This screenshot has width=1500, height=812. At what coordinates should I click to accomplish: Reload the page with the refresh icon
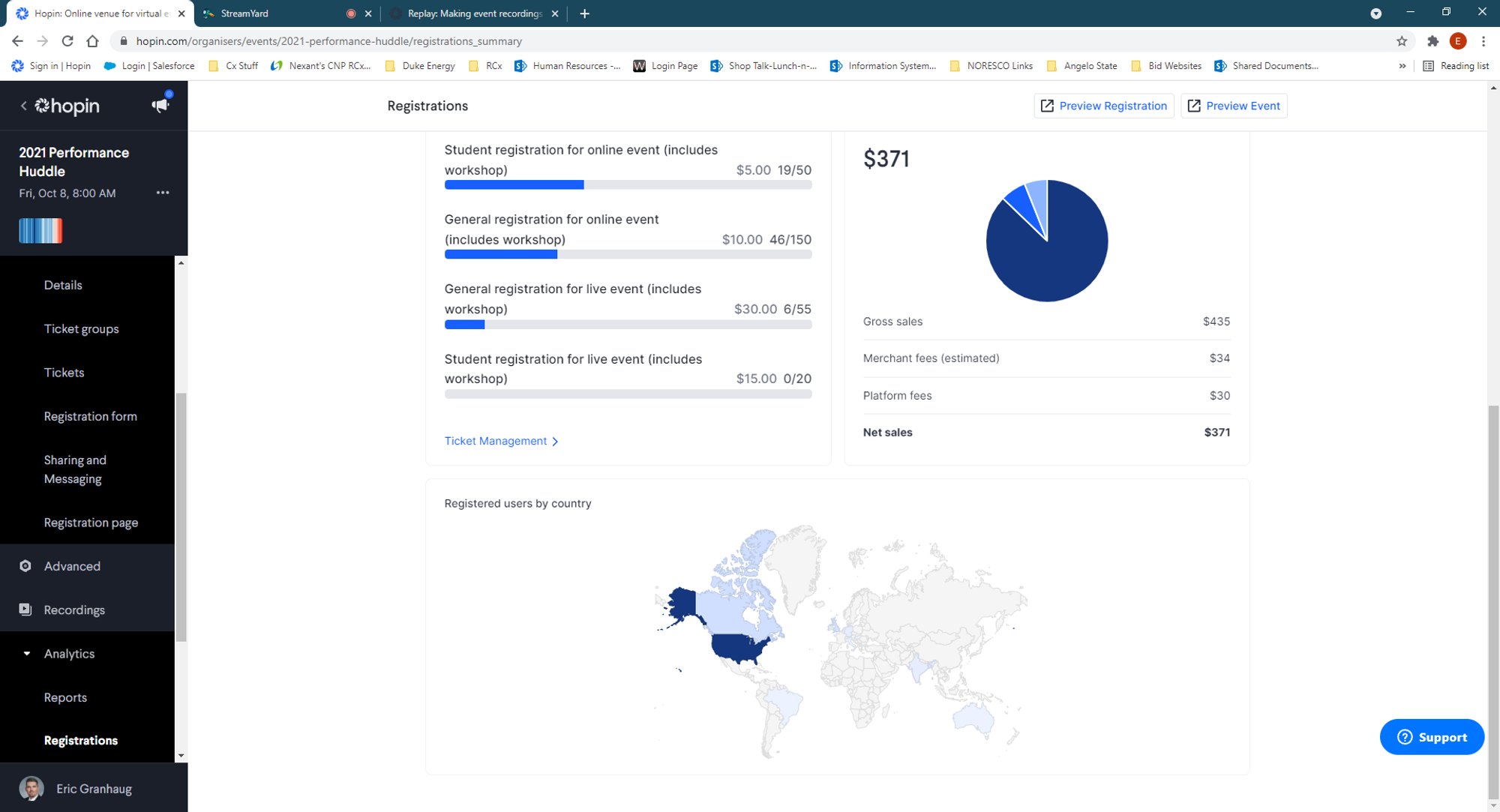(x=67, y=41)
